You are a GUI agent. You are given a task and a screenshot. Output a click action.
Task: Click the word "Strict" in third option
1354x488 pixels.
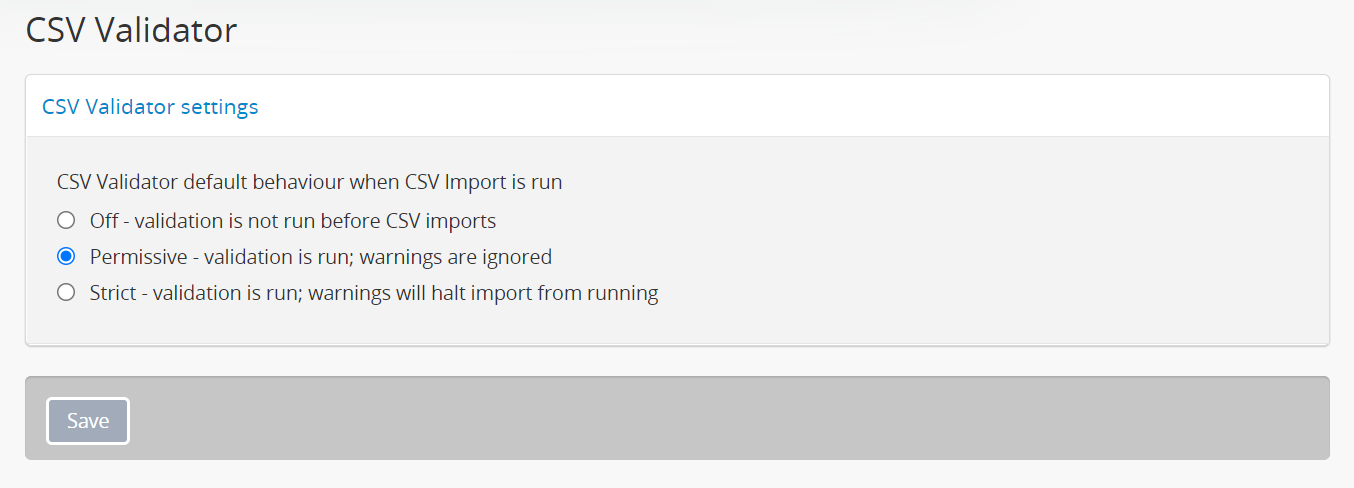(114, 293)
